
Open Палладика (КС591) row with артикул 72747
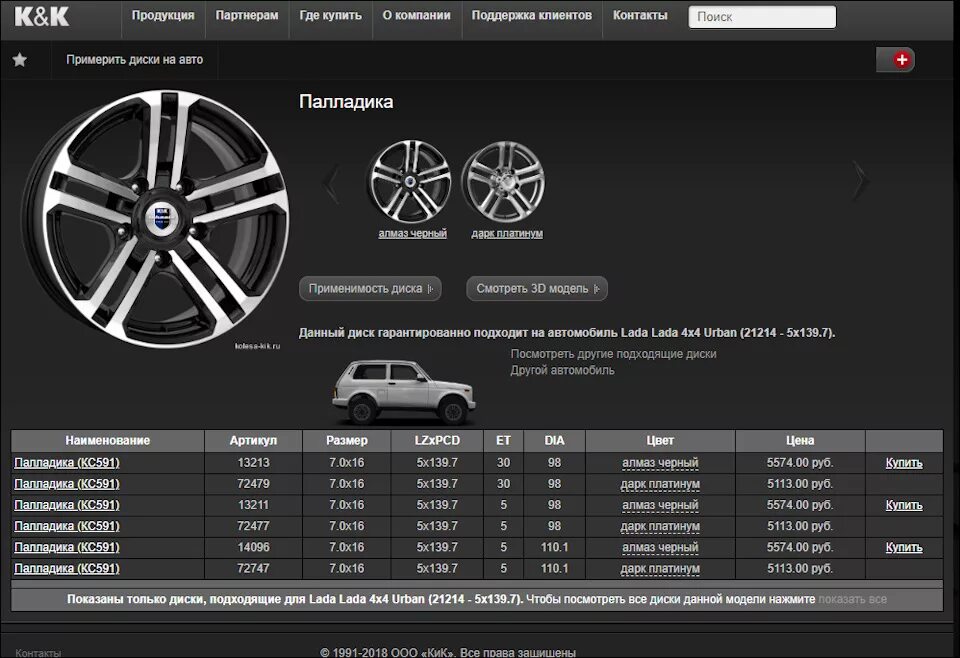67,568
